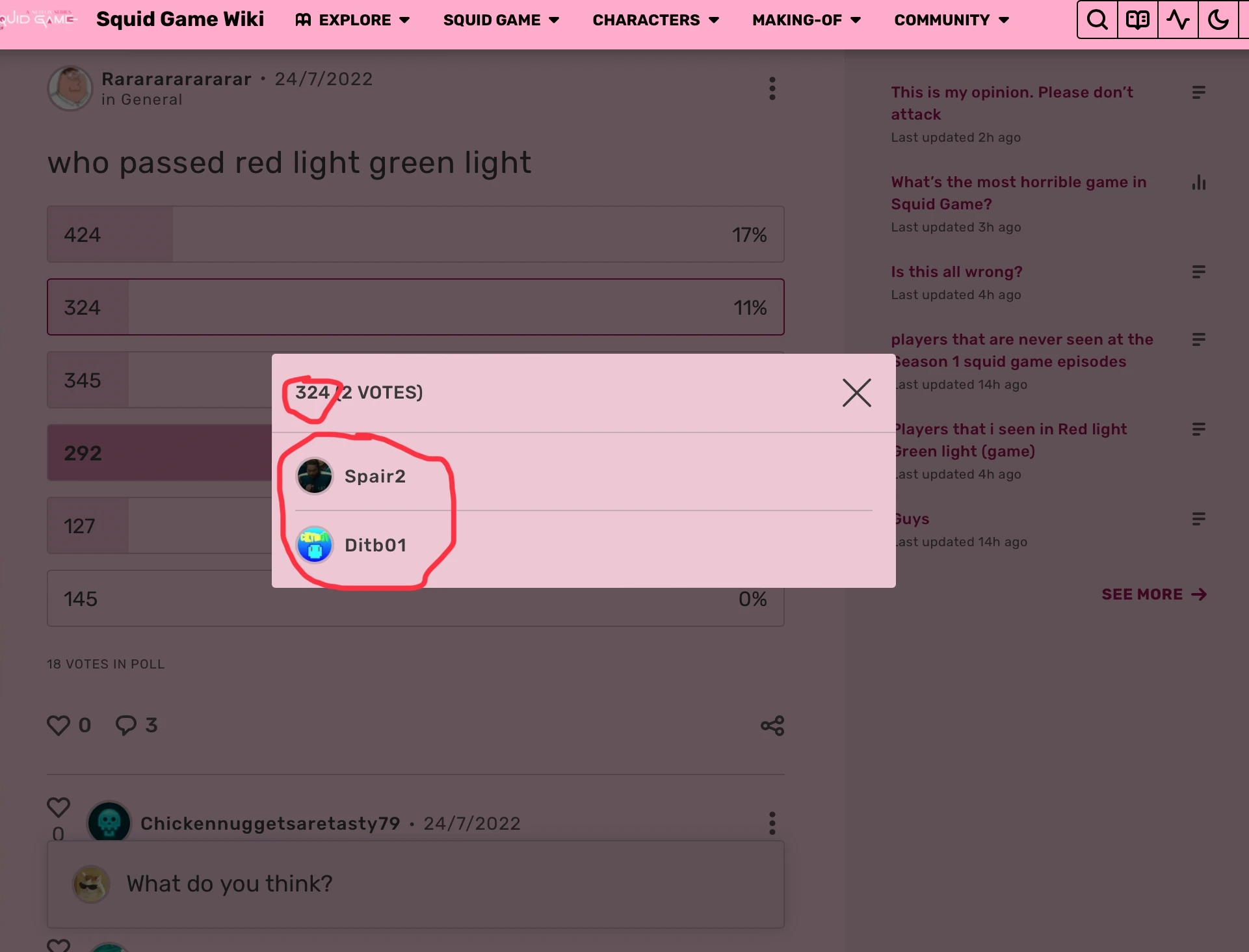
Task: Select the MAKING-OF menu item
Action: tap(806, 20)
